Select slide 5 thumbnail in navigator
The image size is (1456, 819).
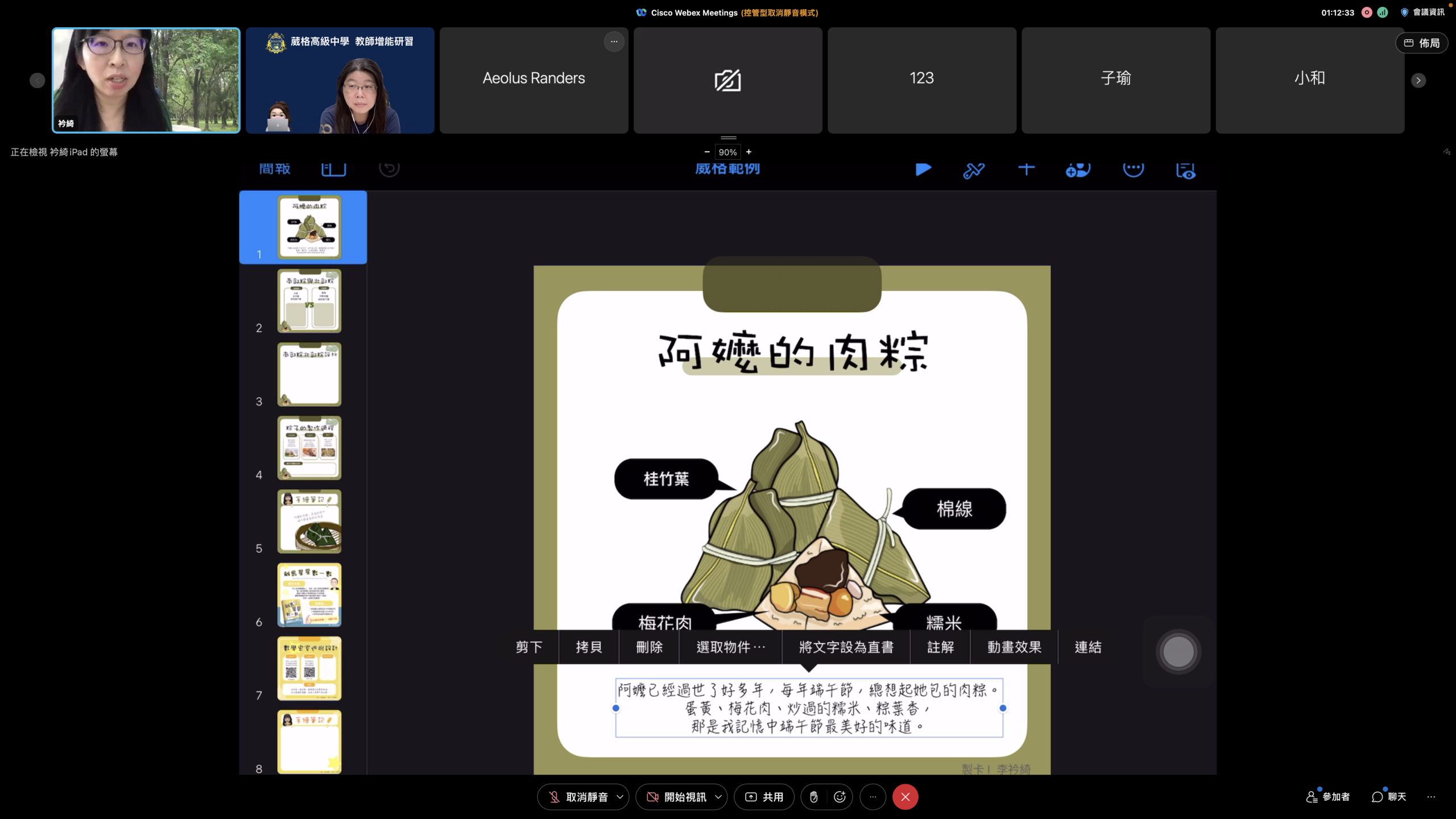[x=309, y=521]
